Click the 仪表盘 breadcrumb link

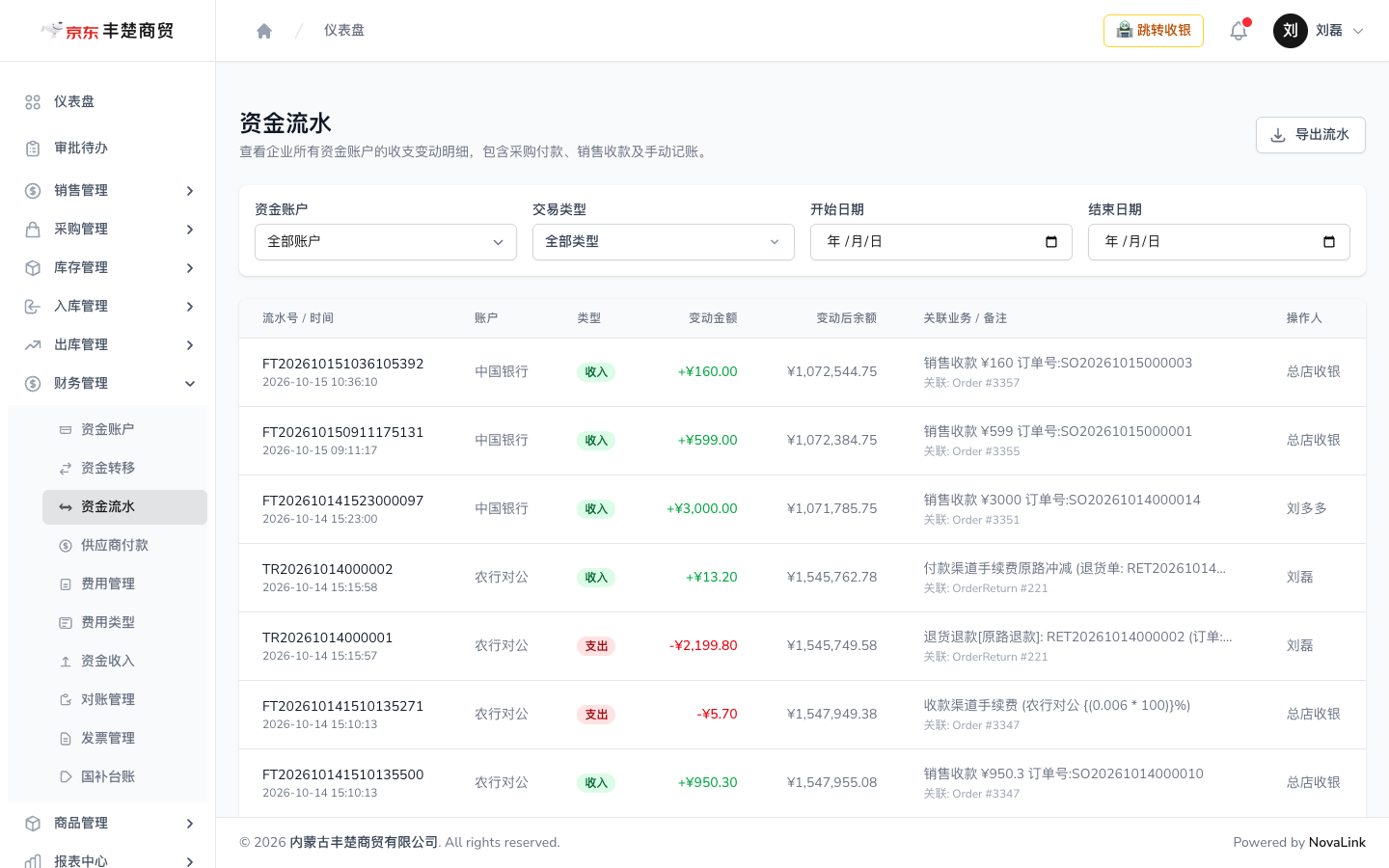coord(344,31)
